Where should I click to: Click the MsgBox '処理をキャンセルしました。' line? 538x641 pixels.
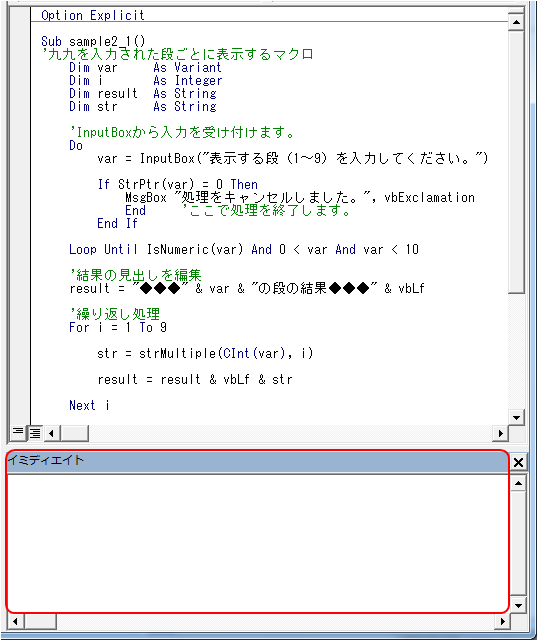pos(300,198)
